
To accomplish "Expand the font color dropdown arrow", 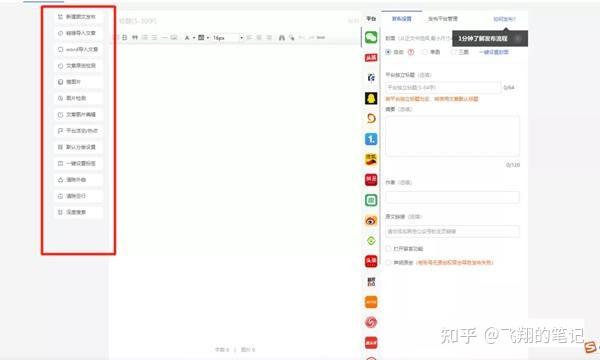I will 194,37.
